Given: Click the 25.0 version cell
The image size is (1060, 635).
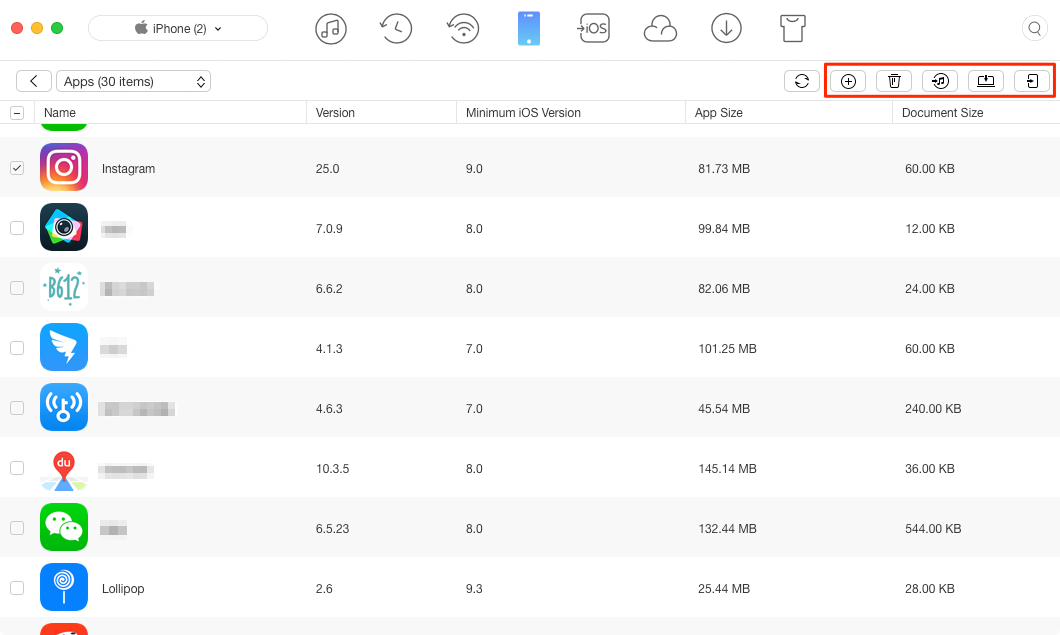Looking at the screenshot, I should [x=327, y=169].
